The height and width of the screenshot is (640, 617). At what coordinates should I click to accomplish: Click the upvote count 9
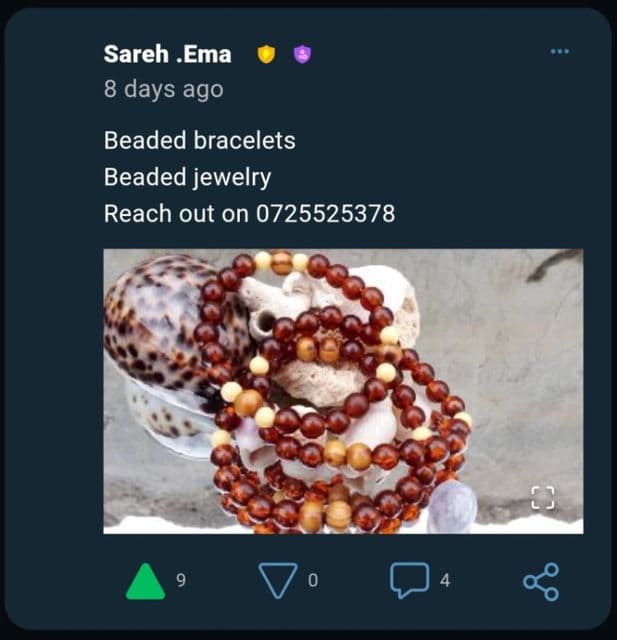tap(181, 580)
